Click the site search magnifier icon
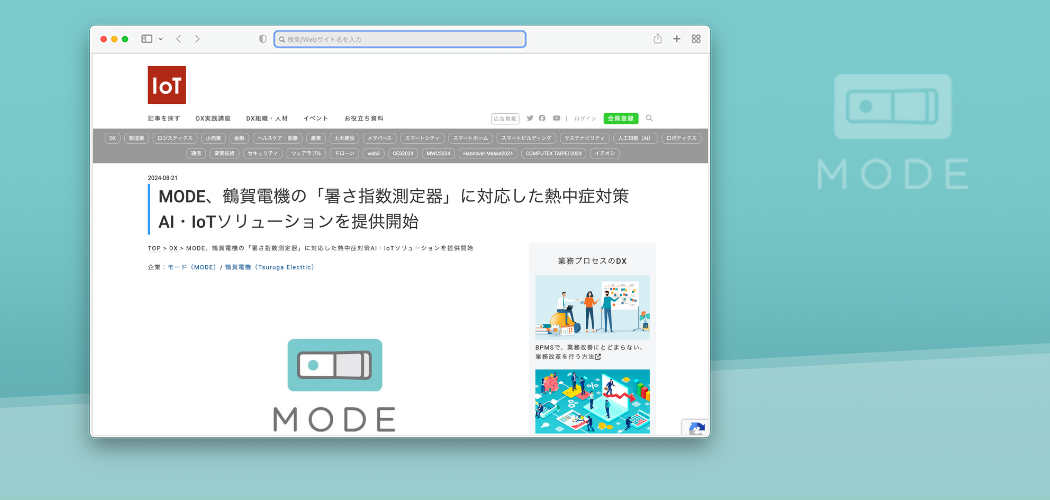 [x=649, y=118]
